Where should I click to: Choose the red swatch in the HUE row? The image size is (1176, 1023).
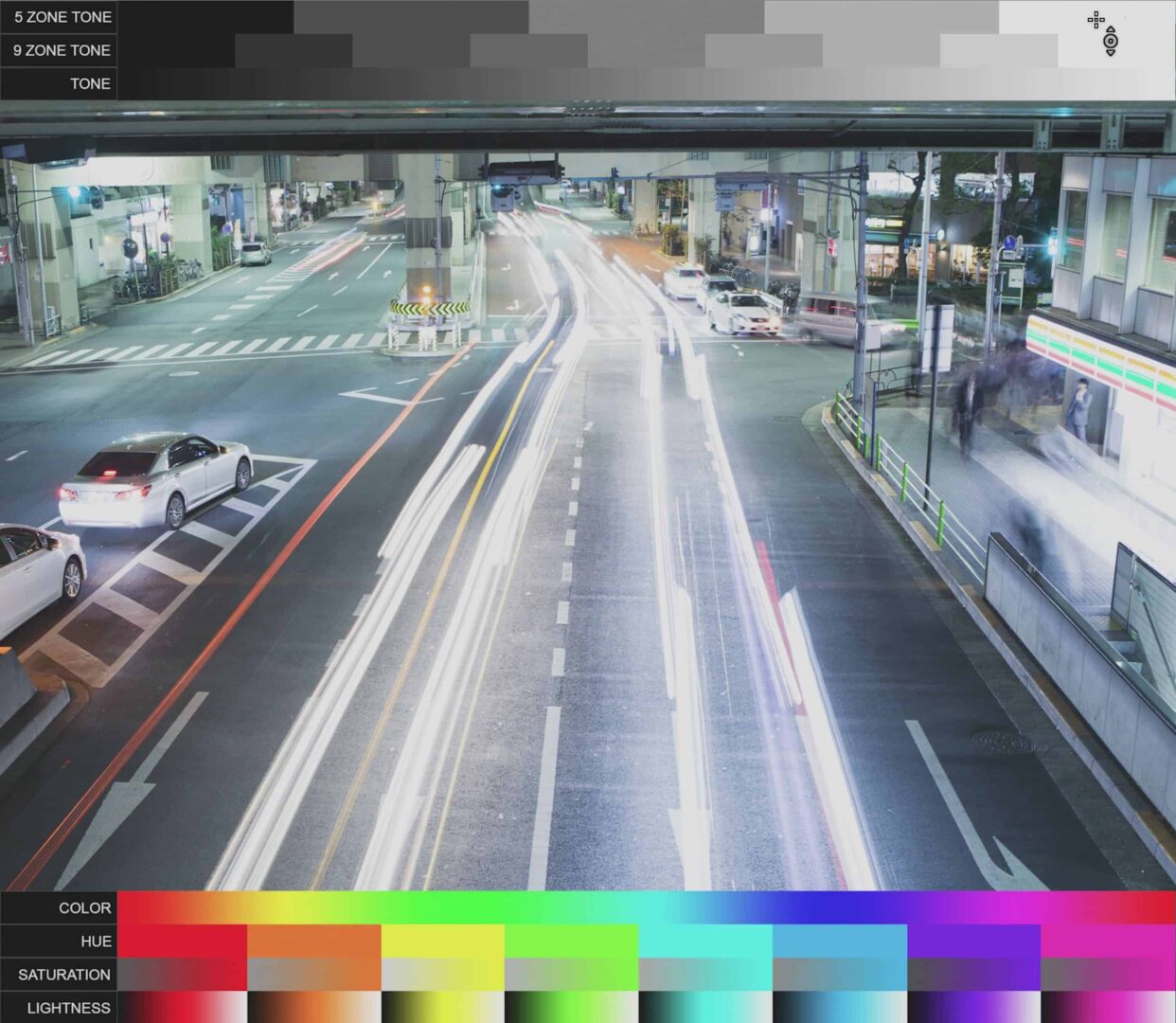[182, 941]
